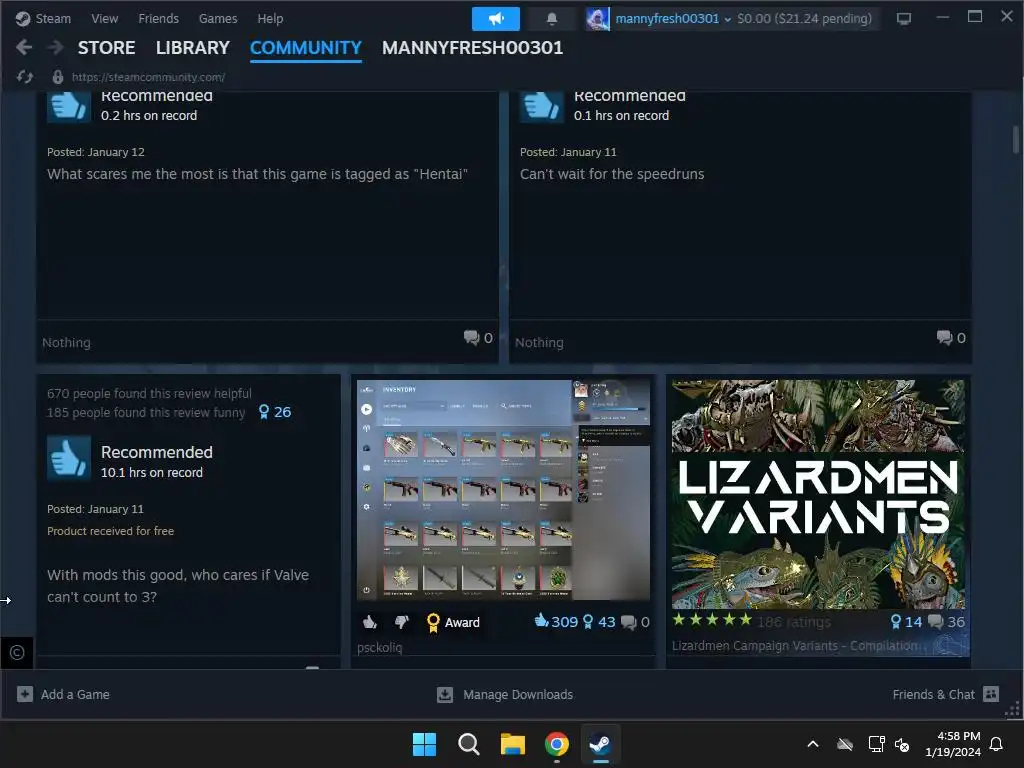
Task: Open the Games menu
Action: (218, 18)
